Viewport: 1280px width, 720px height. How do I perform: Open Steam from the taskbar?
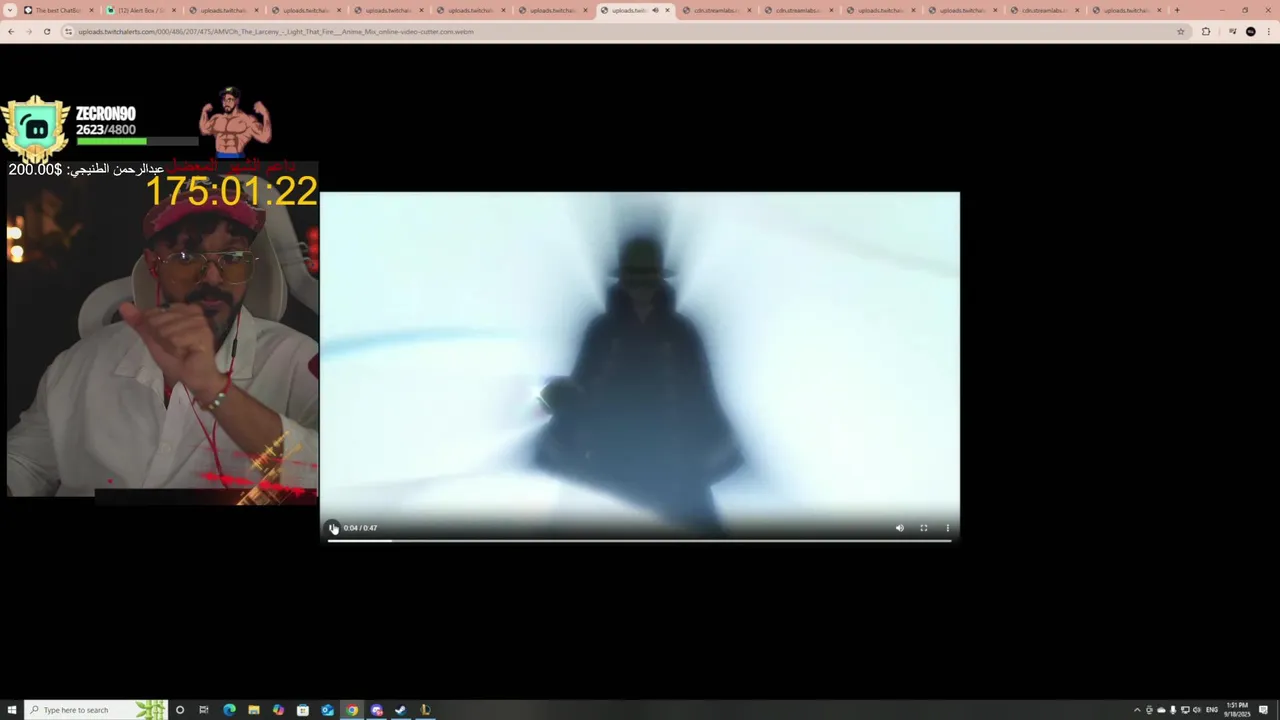tap(401, 710)
